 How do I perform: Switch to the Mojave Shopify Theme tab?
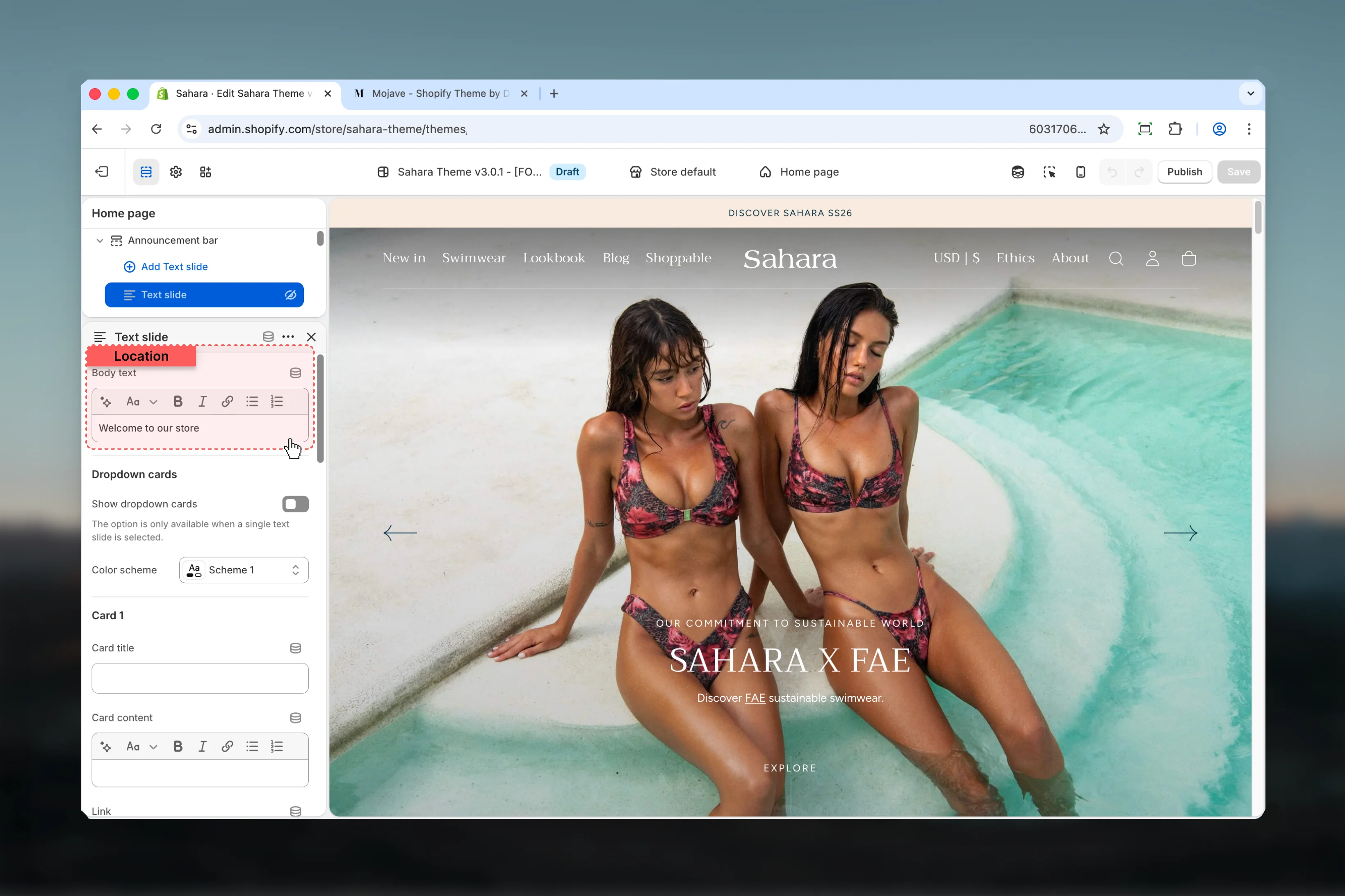pos(440,94)
